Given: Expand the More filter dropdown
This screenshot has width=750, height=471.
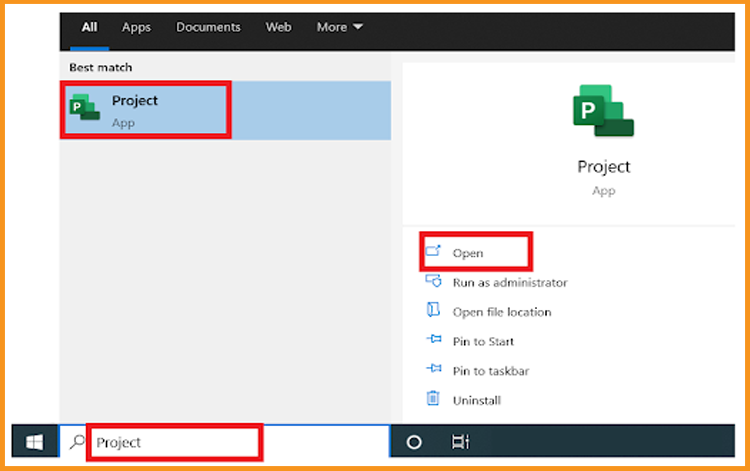Looking at the screenshot, I should click(x=339, y=27).
